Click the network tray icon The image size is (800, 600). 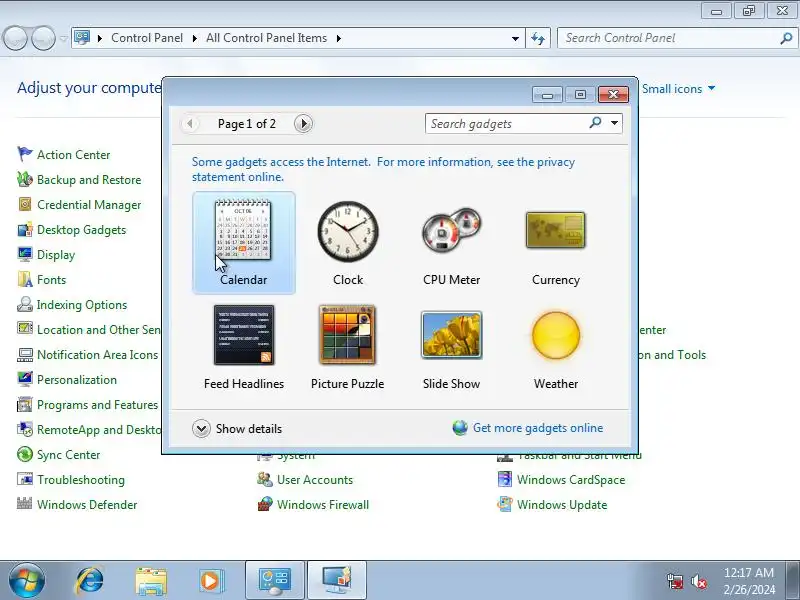click(x=675, y=581)
